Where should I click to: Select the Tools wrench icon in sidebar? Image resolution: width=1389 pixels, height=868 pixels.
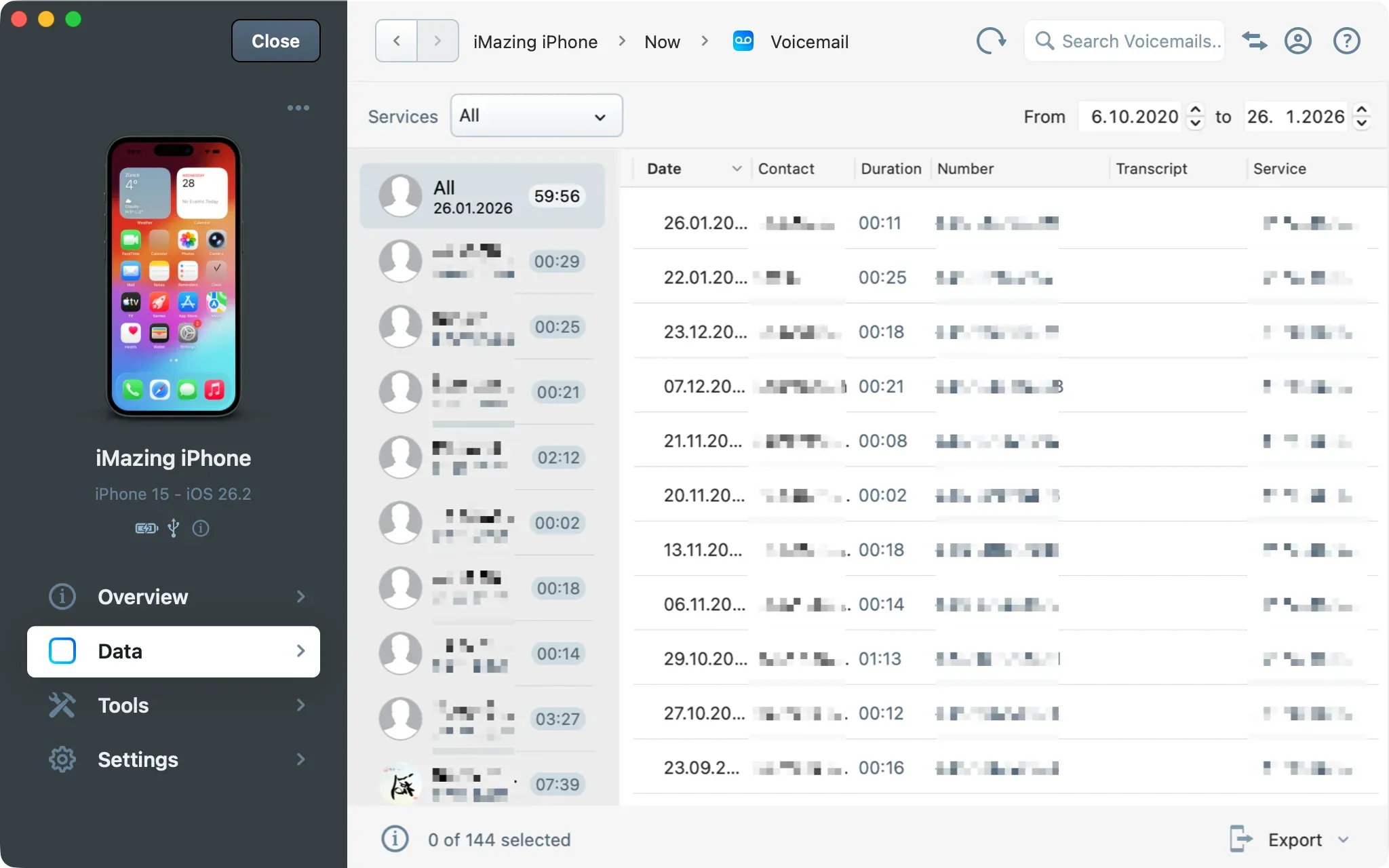click(x=62, y=705)
